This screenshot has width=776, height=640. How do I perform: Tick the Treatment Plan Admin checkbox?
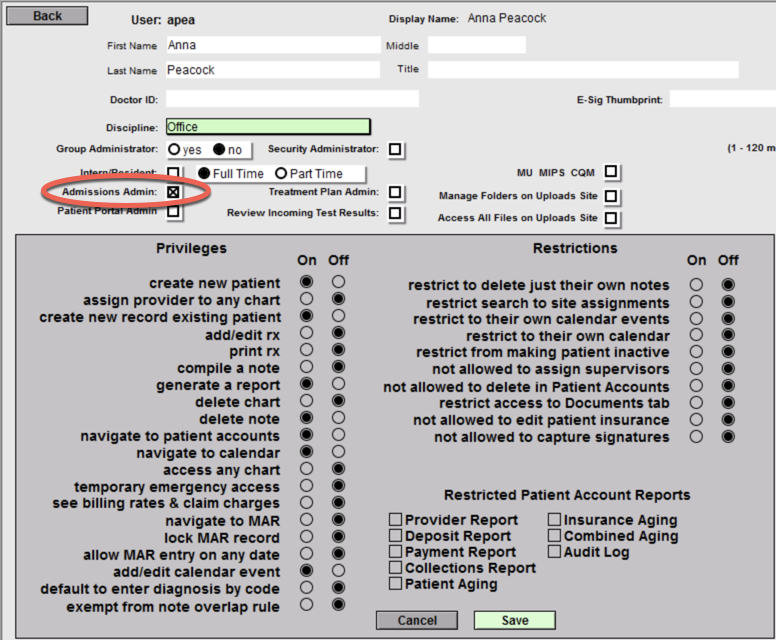396,192
